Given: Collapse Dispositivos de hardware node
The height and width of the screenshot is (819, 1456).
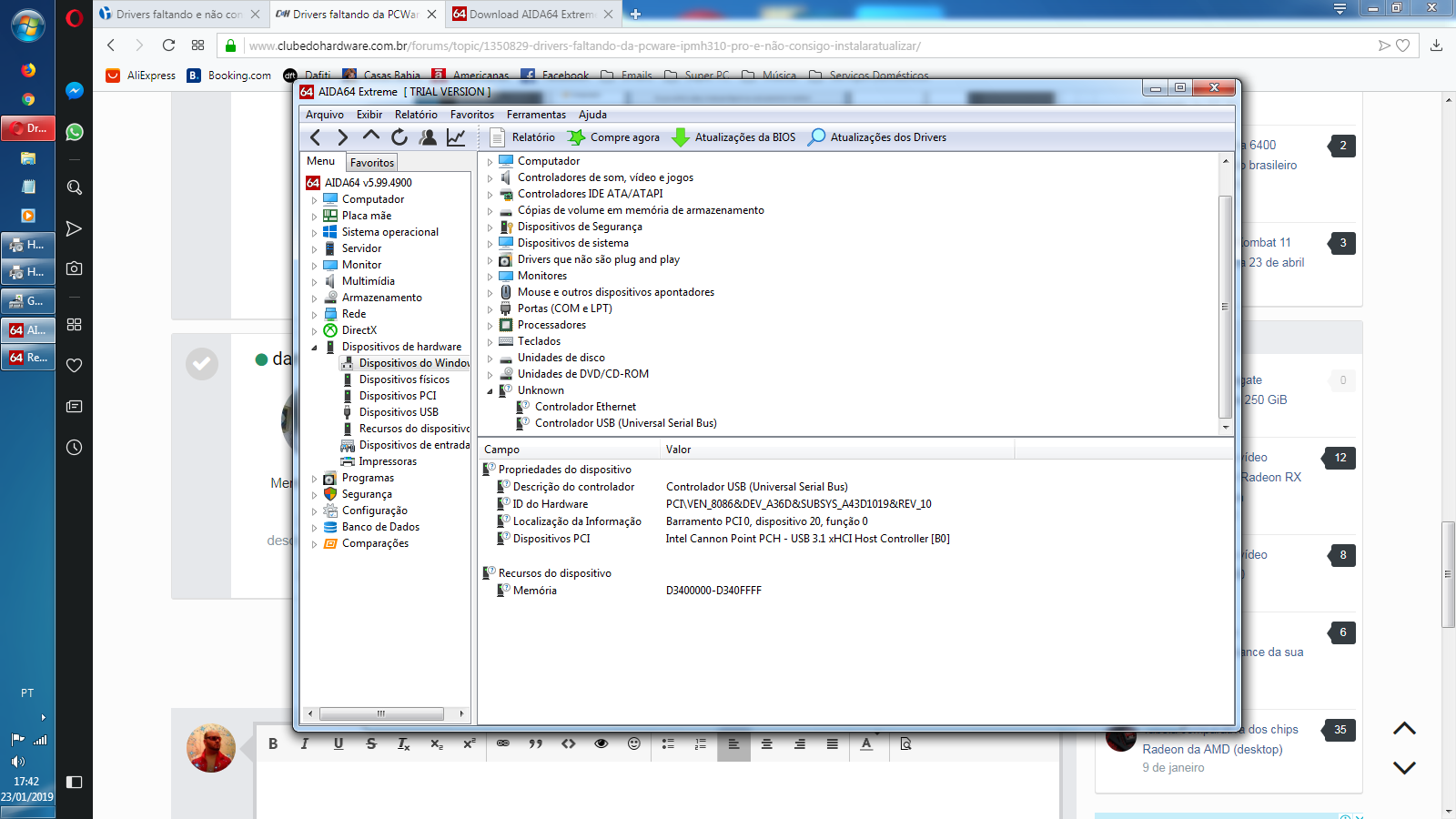Looking at the screenshot, I should tap(315, 348).
